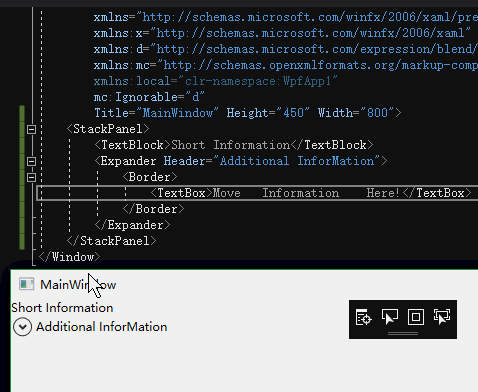Open Live Visual Tree from debug toolbar
478x392 pixels.
(363, 317)
